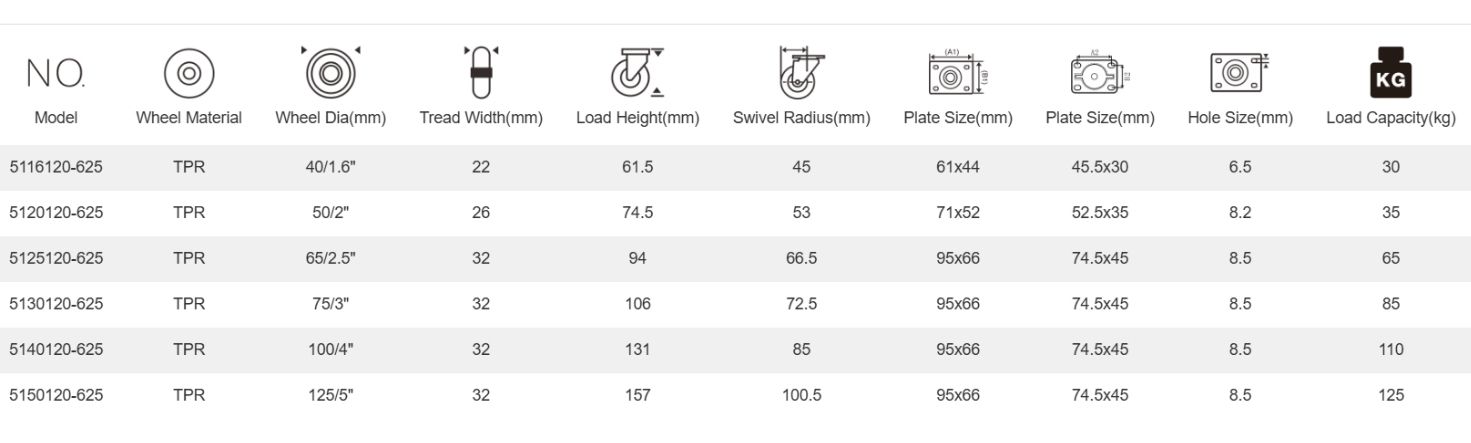Click the bolt-spacing Plate Size (A2) icon
This screenshot has height=443, width=1471.
pyautogui.click(x=1099, y=73)
